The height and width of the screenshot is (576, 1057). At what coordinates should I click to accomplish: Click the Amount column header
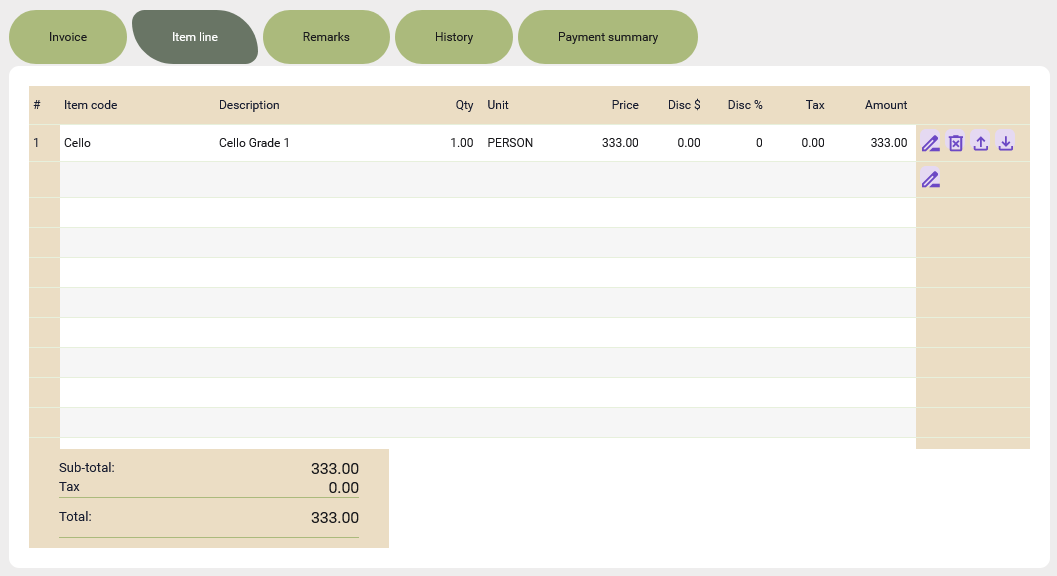[886, 105]
